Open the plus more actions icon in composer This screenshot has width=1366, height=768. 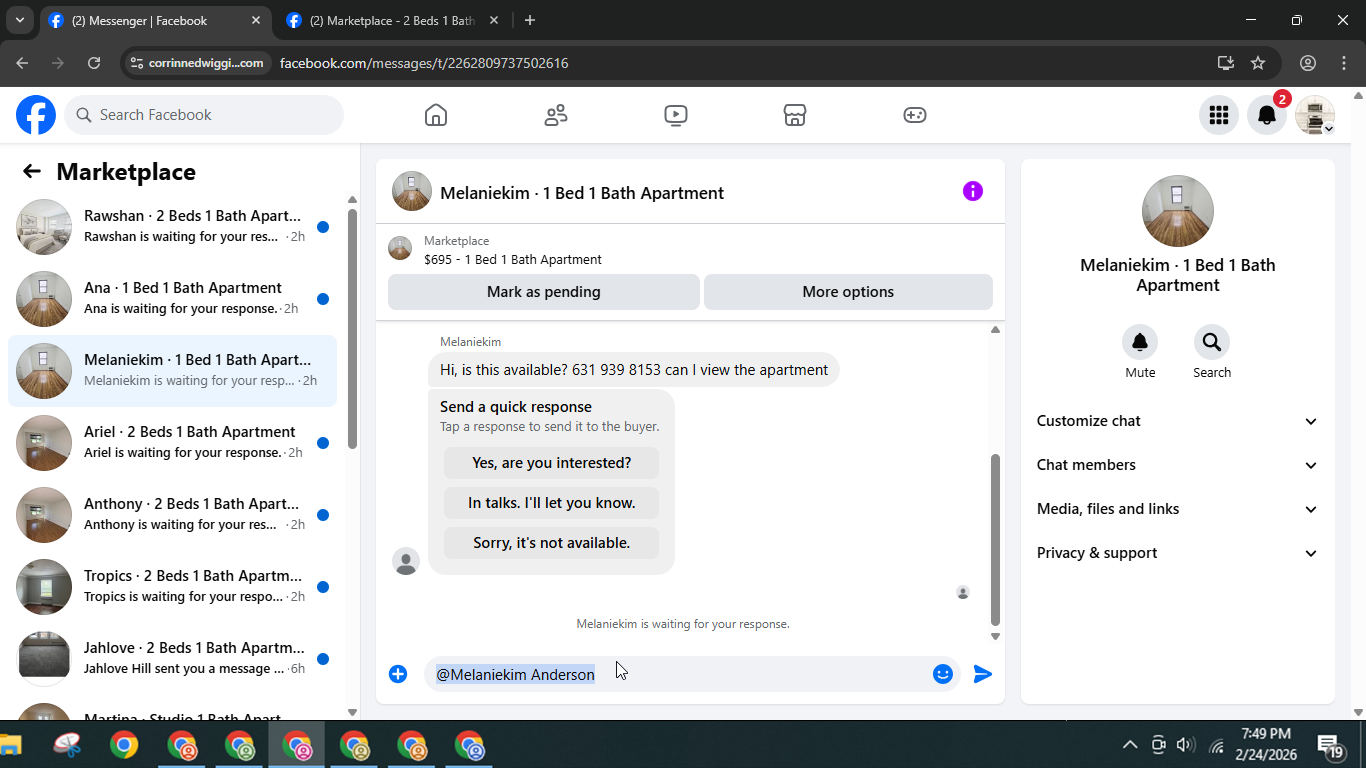pyautogui.click(x=398, y=674)
